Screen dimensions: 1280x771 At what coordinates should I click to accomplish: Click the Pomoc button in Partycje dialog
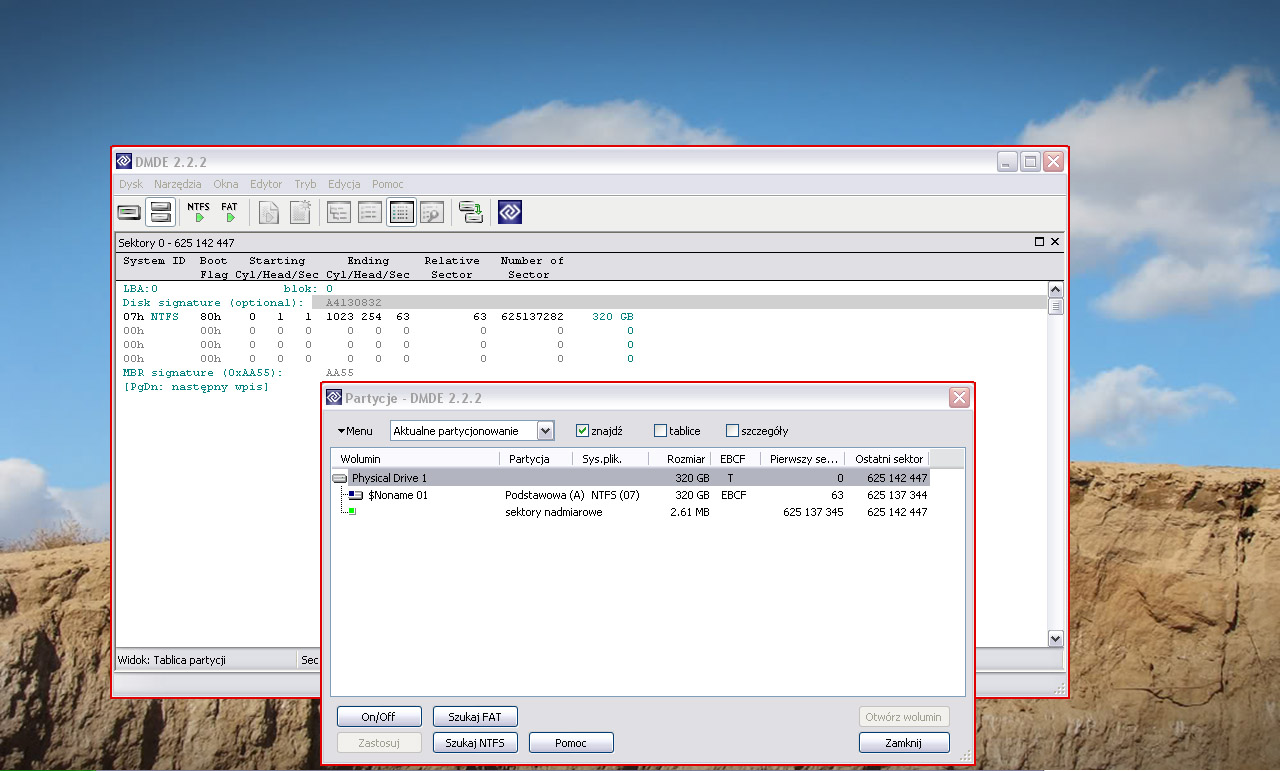tap(571, 743)
